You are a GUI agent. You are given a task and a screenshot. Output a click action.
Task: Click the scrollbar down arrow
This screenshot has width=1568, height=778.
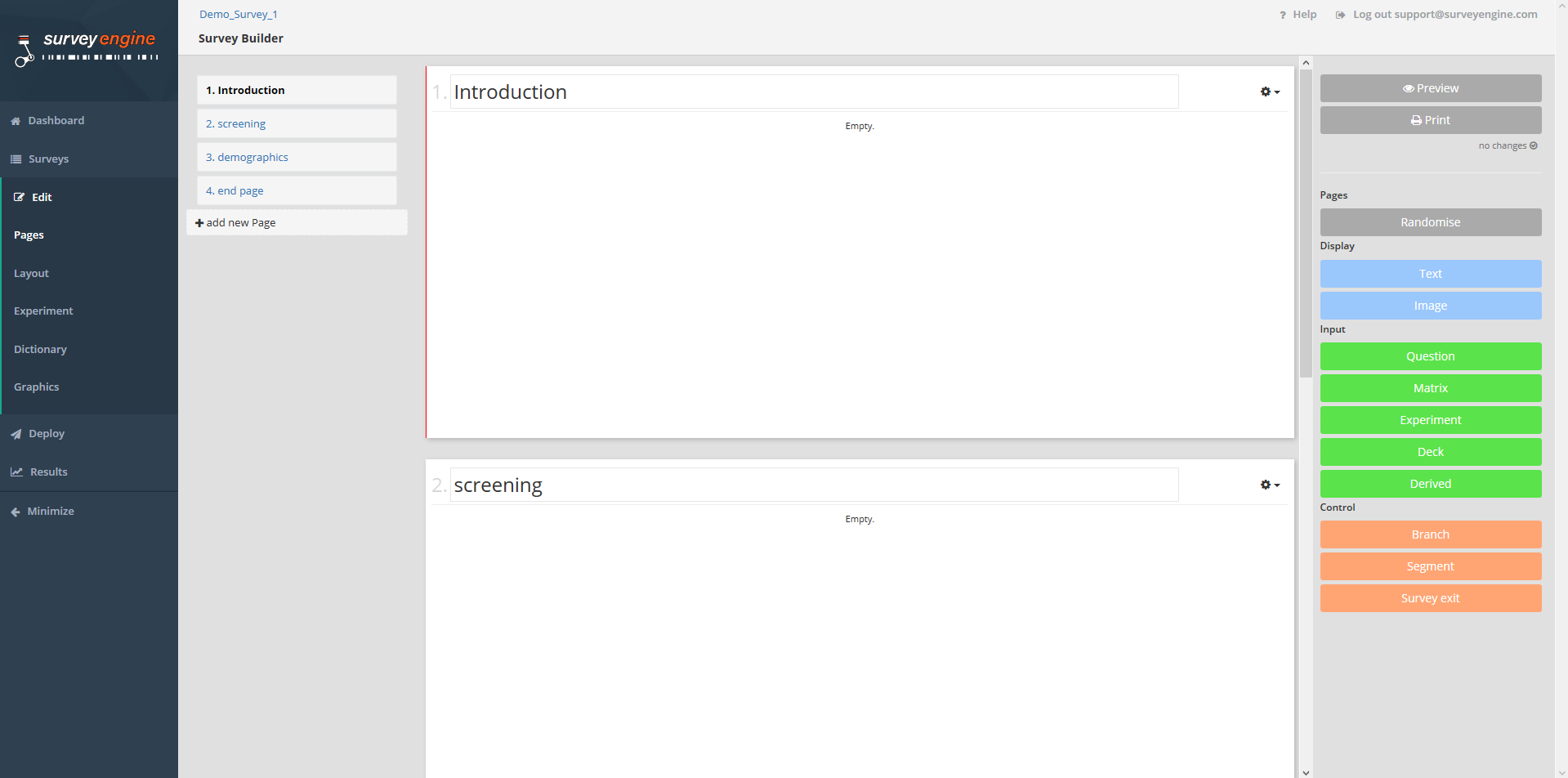(1306, 771)
